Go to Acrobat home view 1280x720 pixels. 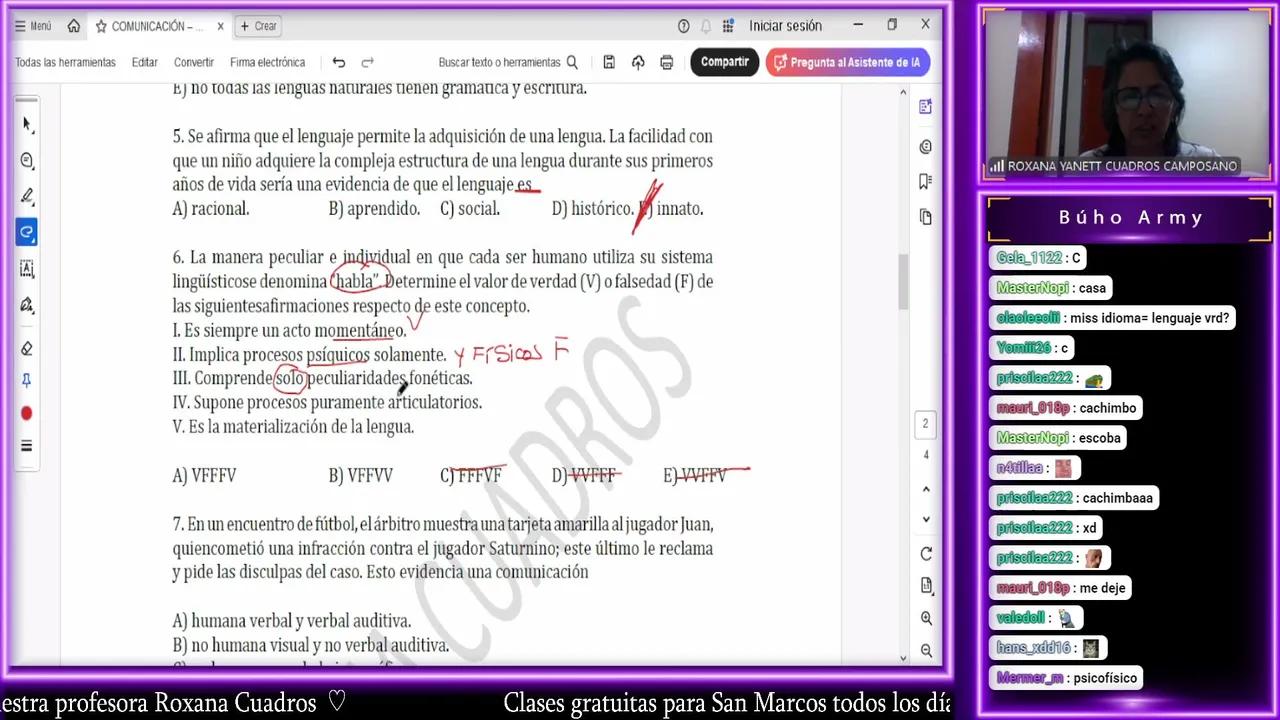click(x=73, y=26)
